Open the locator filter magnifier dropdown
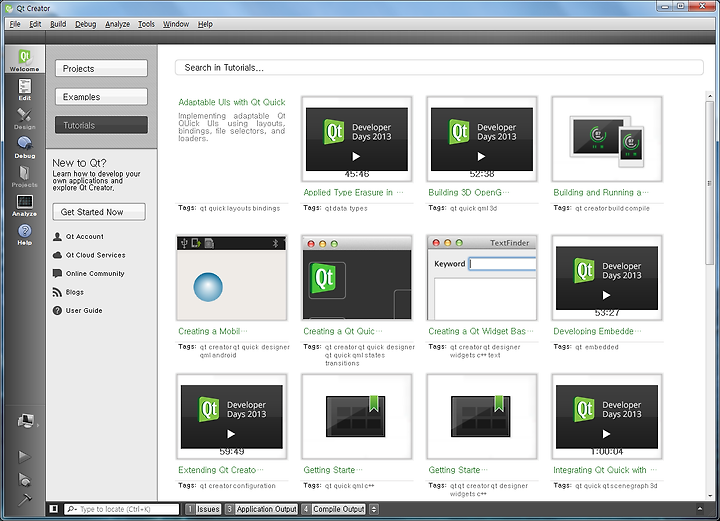Screen dimensions: 720x521 tap(72, 509)
